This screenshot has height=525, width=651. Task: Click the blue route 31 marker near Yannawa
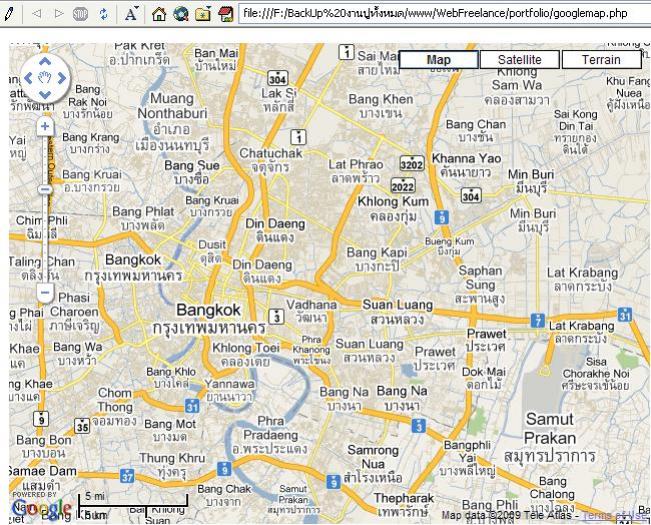[x=192, y=405]
